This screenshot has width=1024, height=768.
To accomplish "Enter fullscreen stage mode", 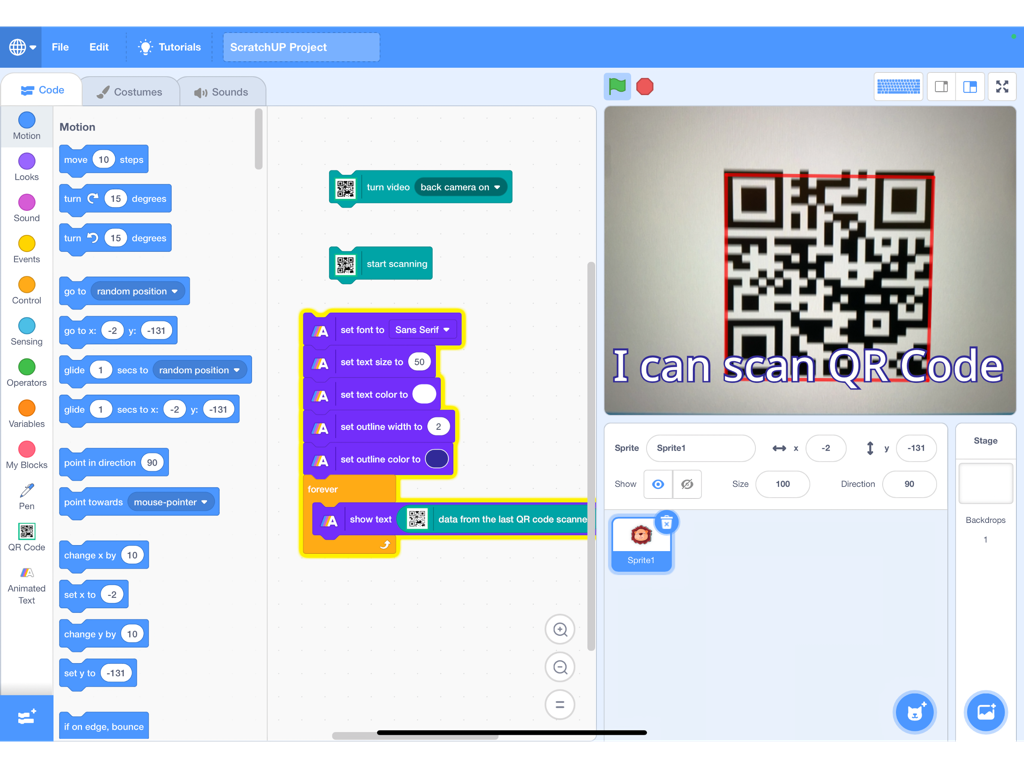I will pos(1002,86).
